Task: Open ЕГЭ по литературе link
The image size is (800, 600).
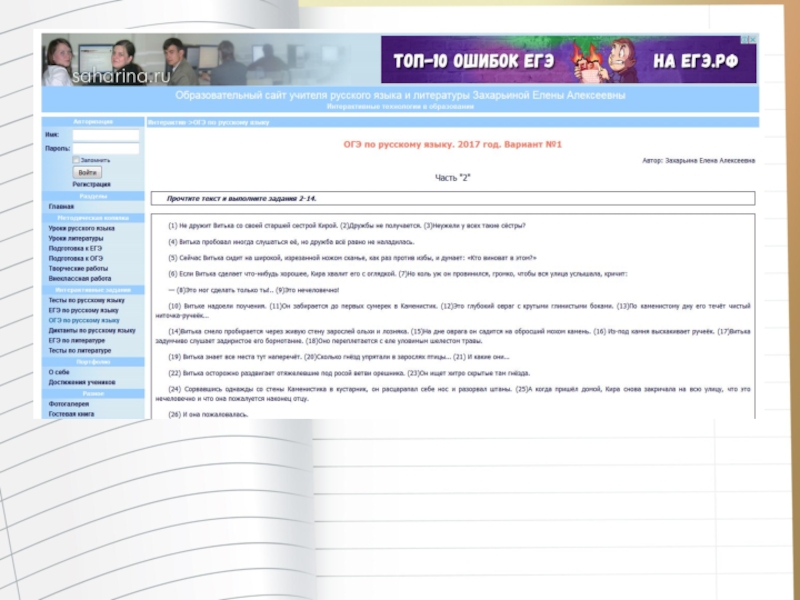Action: [77, 340]
